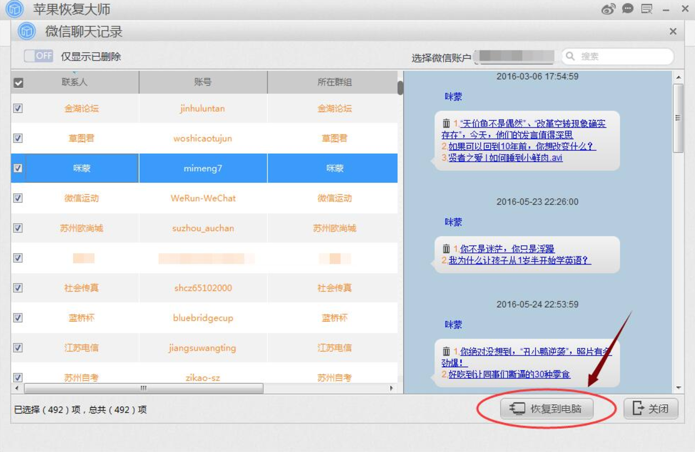
Task: Uncheck the 苏州自考 row checkbox
Action: click(x=18, y=378)
